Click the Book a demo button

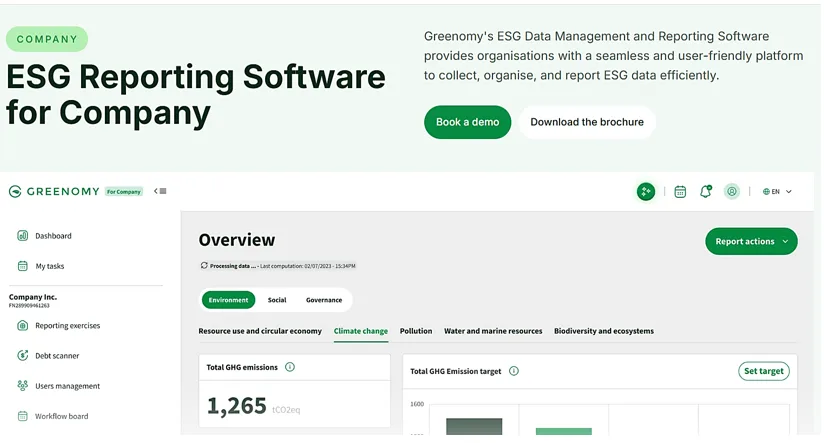[467, 122]
